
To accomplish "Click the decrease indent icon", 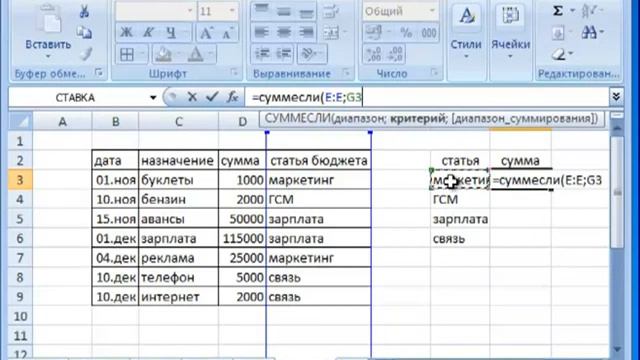I will click(x=262, y=54).
